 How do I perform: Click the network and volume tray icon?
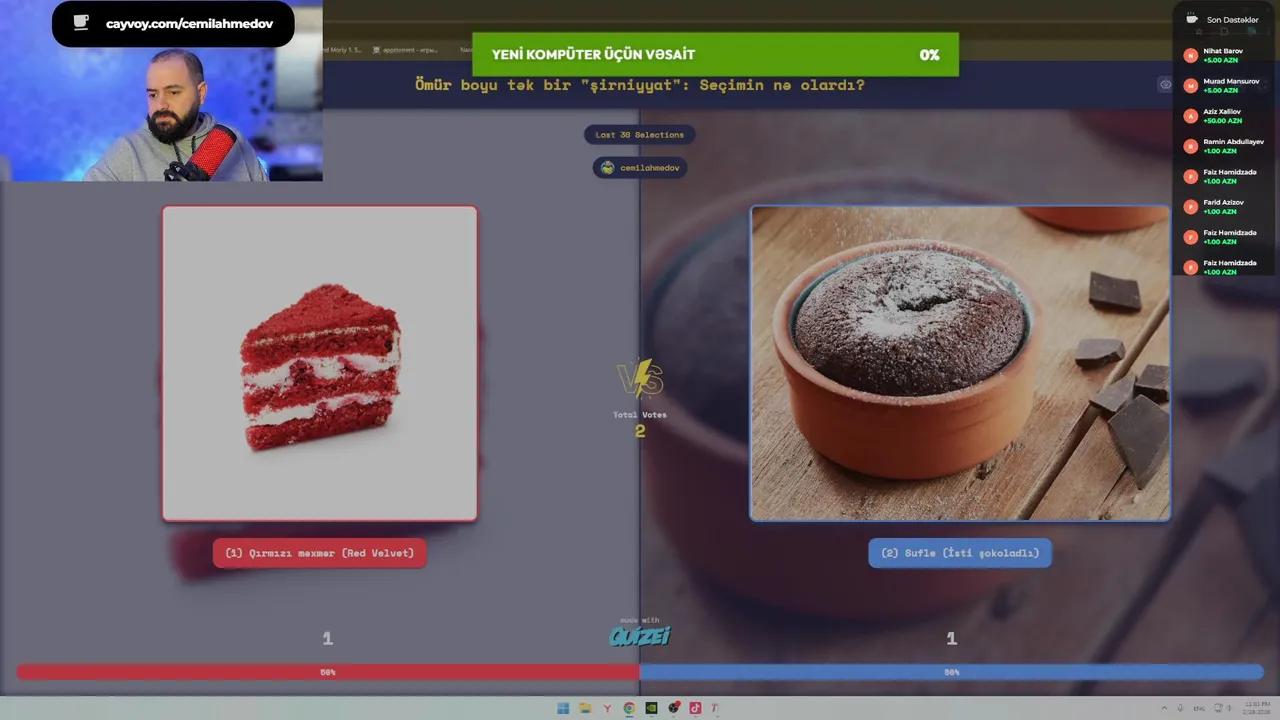(1225, 708)
